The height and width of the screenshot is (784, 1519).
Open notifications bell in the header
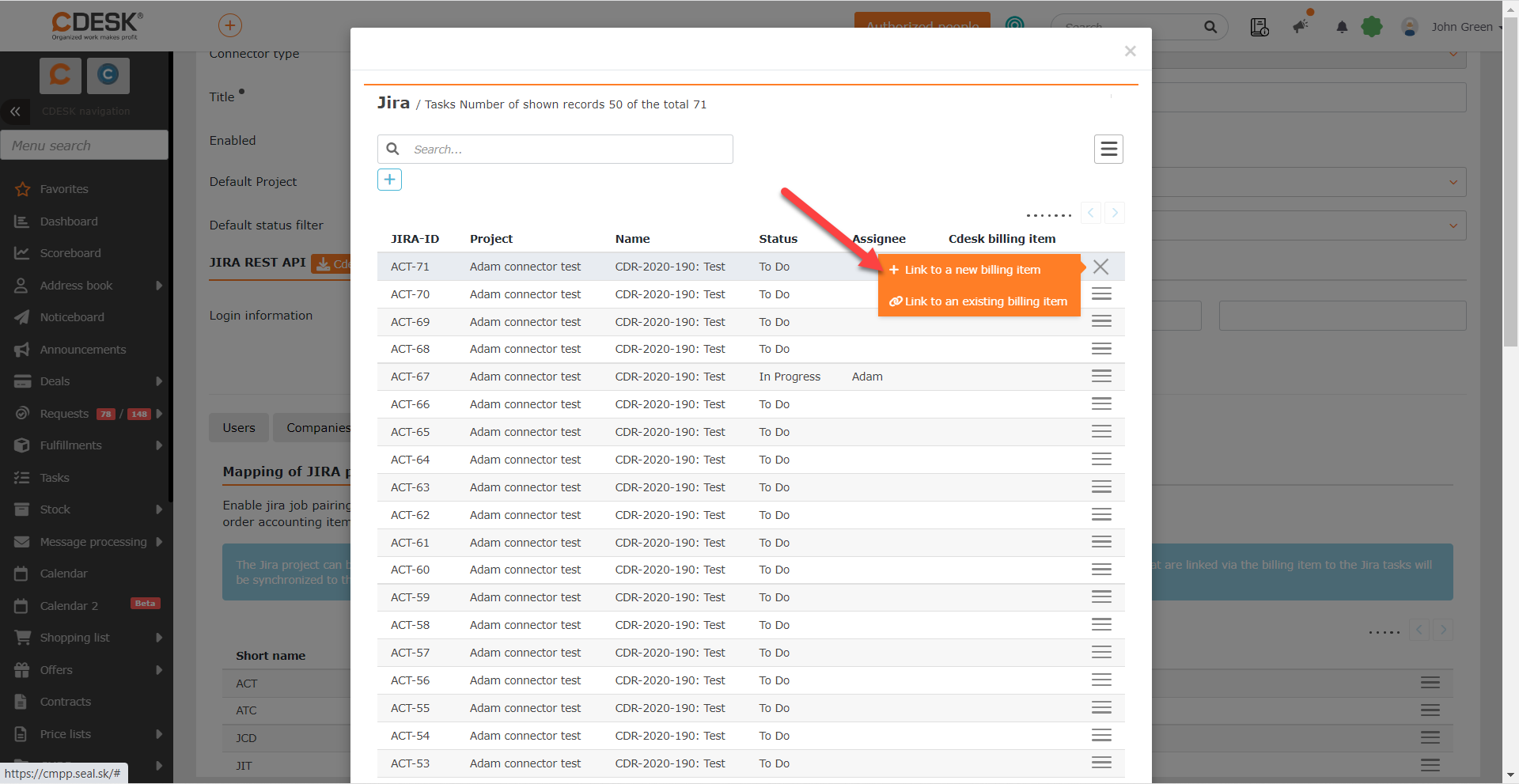(x=1342, y=27)
